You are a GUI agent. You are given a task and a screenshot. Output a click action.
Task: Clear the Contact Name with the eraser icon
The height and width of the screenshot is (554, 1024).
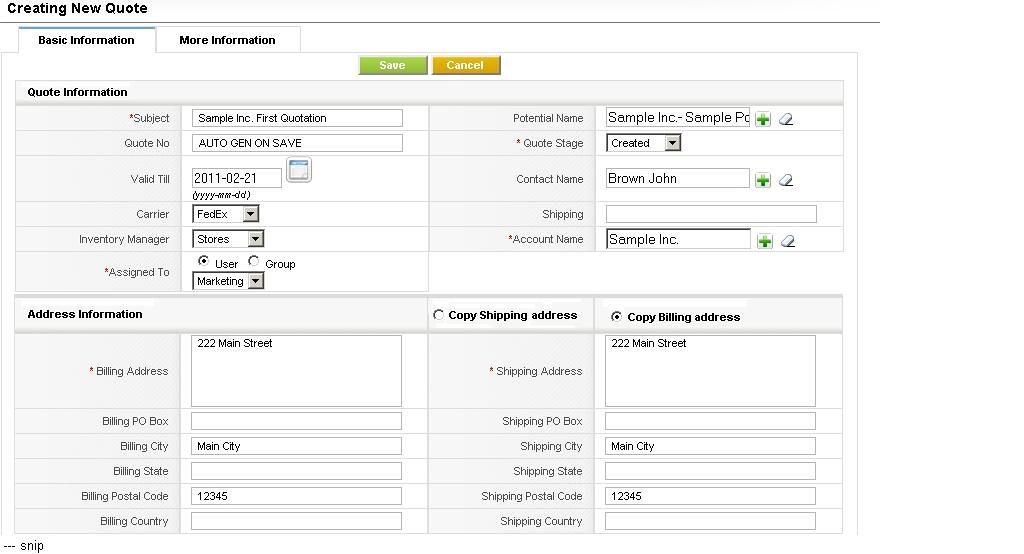point(786,180)
